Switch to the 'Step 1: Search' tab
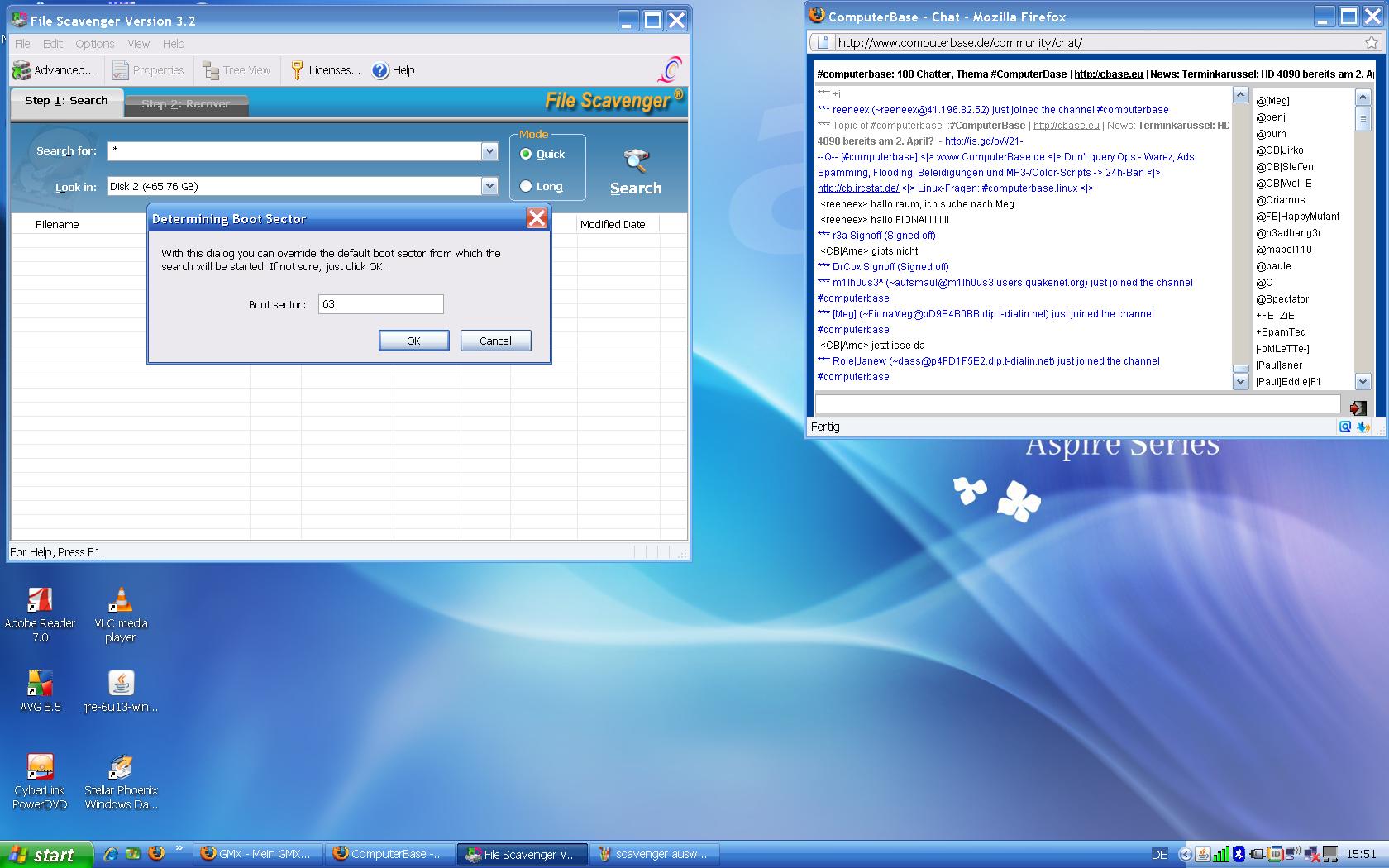This screenshot has height=868, width=1389. (66, 101)
